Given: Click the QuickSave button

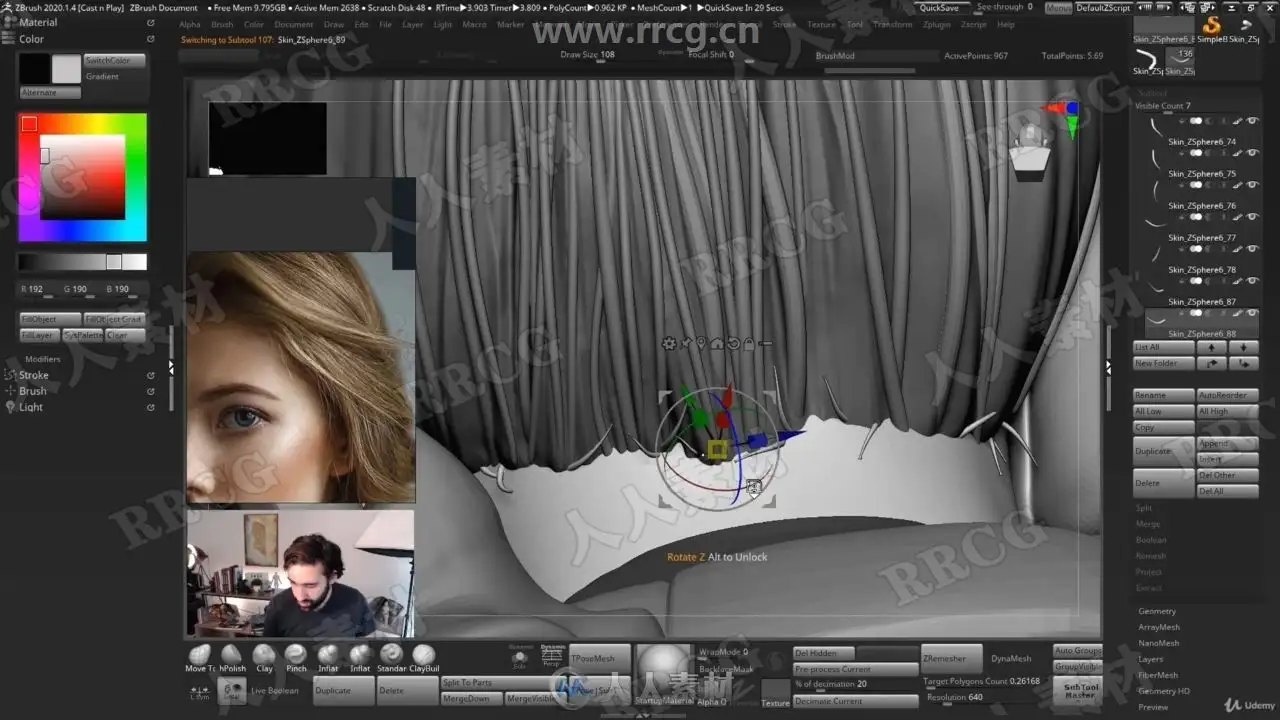Looking at the screenshot, I should [940, 8].
